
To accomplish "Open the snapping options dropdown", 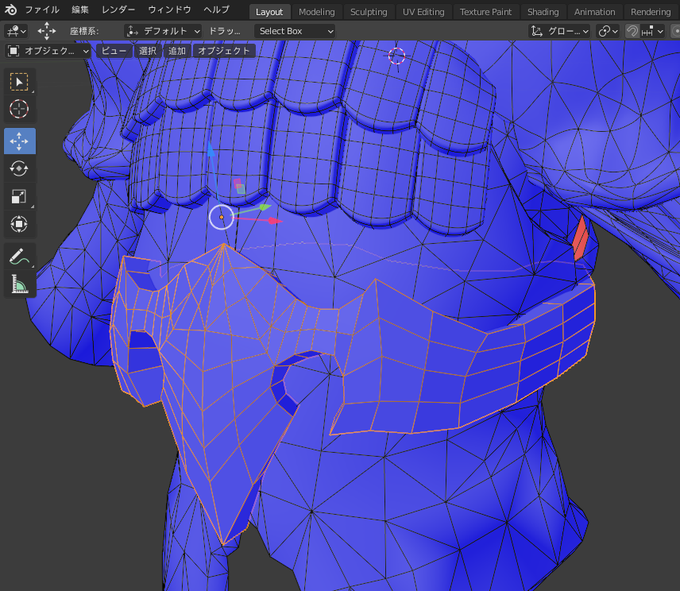I will click(653, 31).
